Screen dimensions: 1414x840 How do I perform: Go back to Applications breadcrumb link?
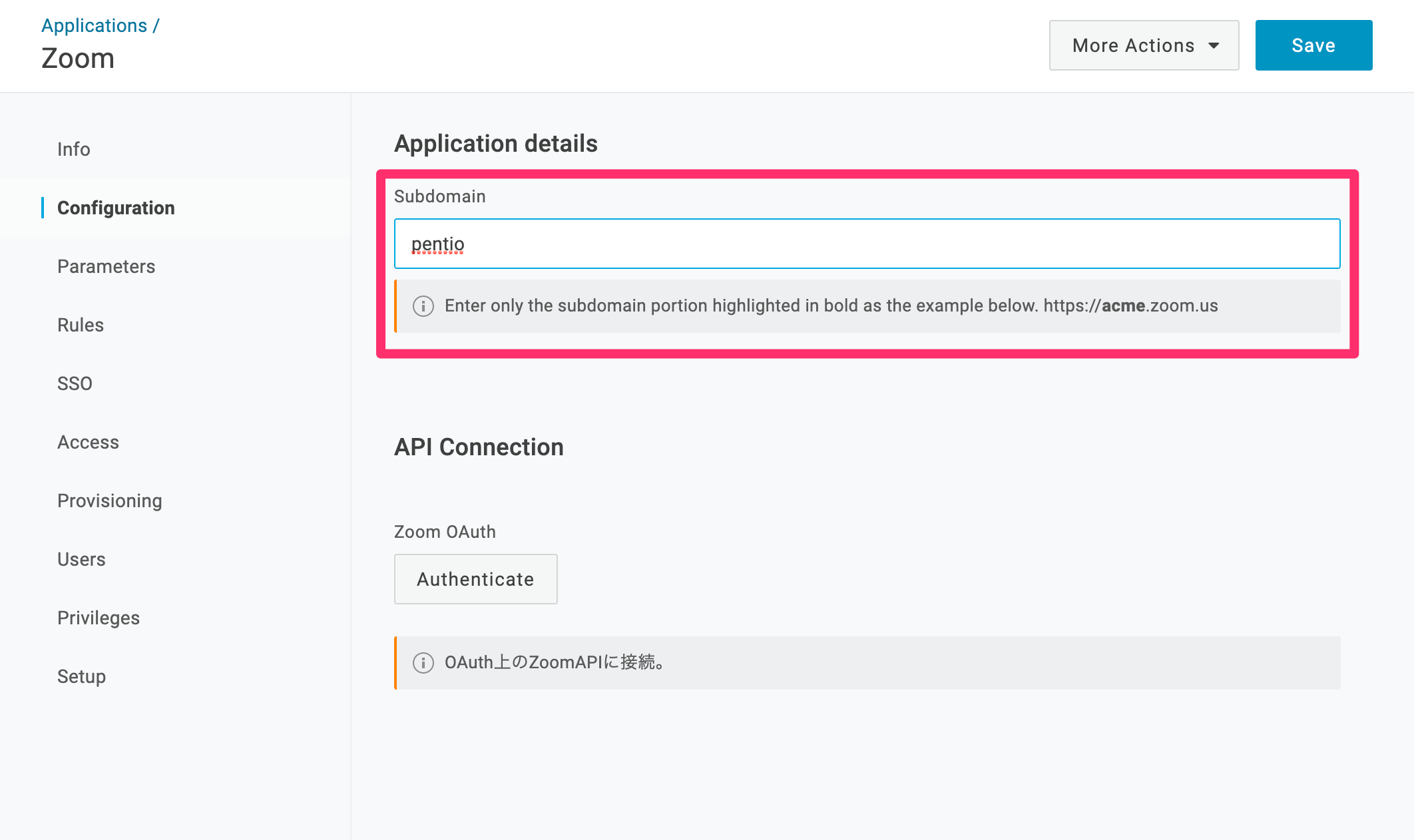tap(94, 25)
